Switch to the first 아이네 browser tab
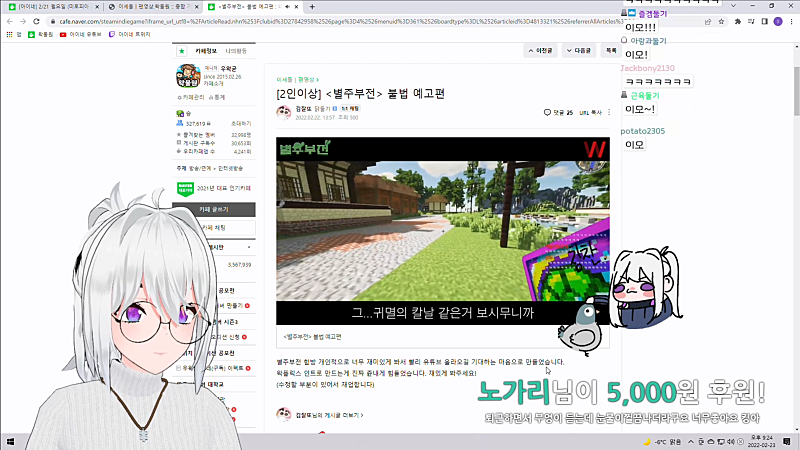Image resolution: width=800 pixels, height=450 pixels. point(51,7)
